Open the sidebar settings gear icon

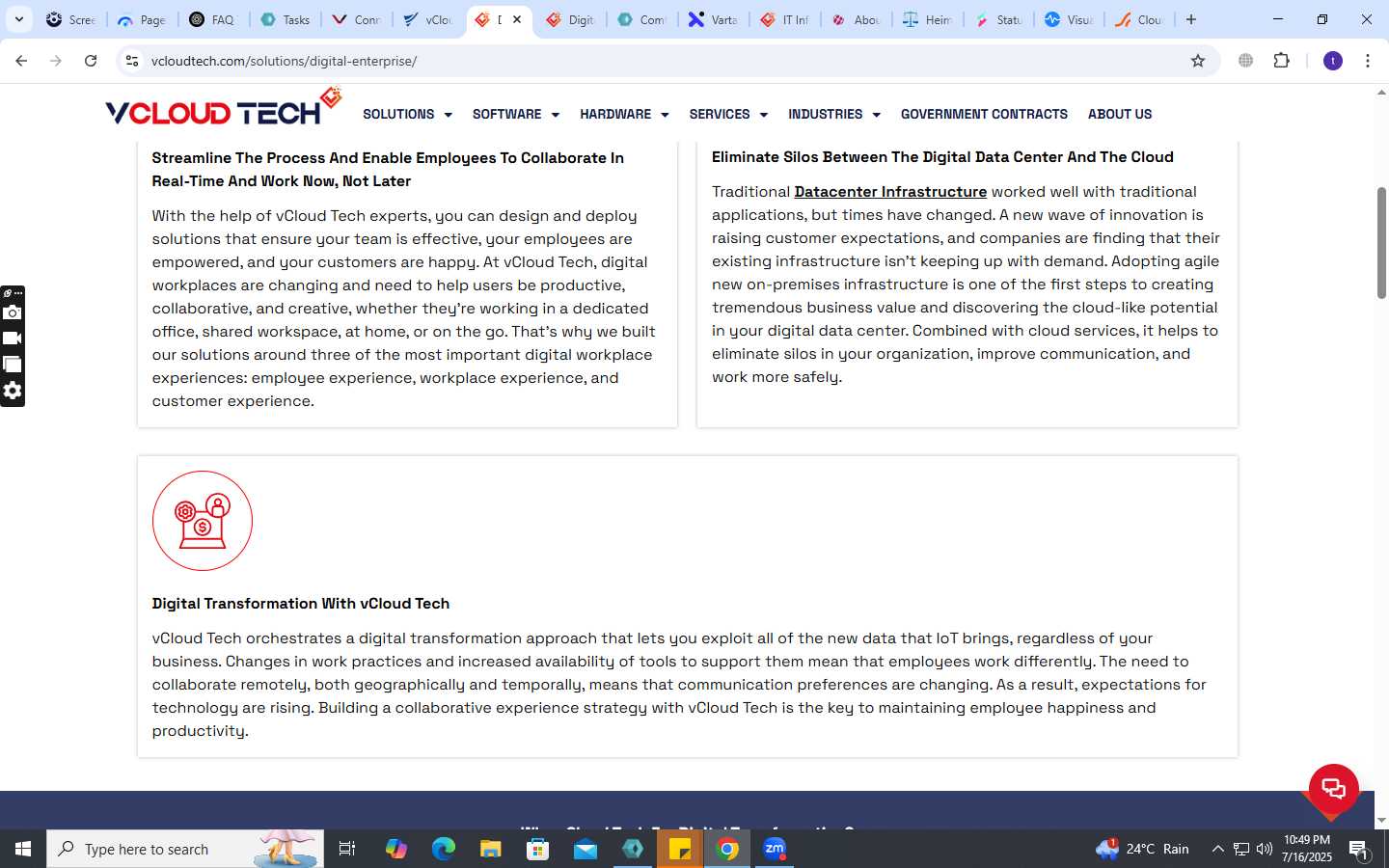point(13,391)
